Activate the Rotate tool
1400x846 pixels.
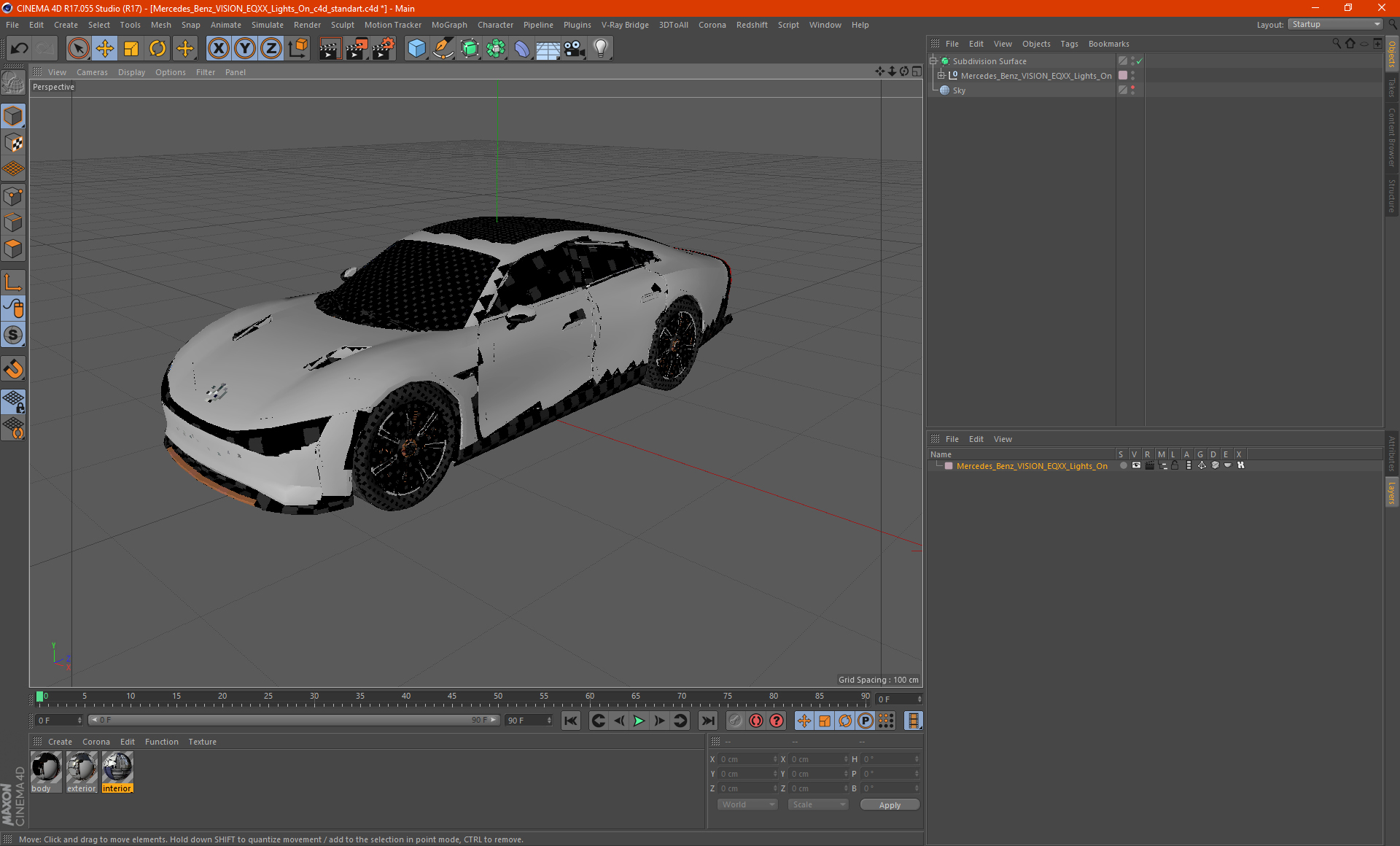tap(157, 49)
